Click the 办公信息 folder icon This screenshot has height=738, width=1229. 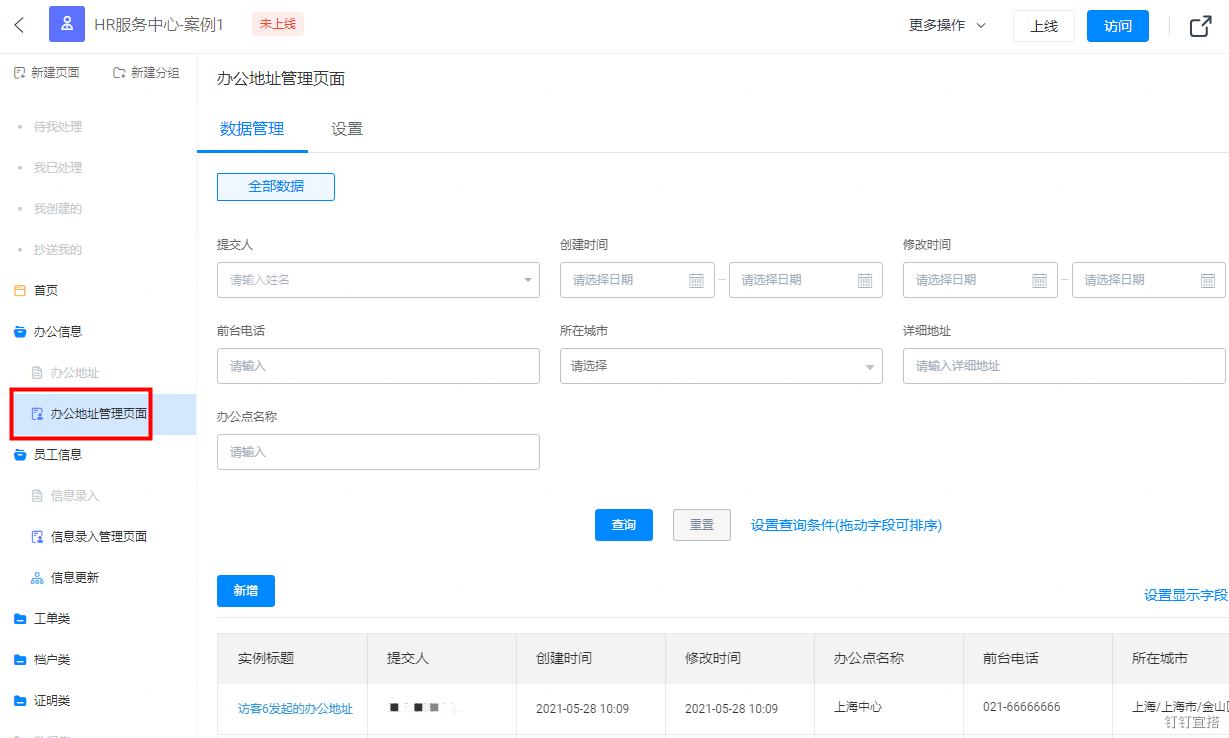[19, 332]
